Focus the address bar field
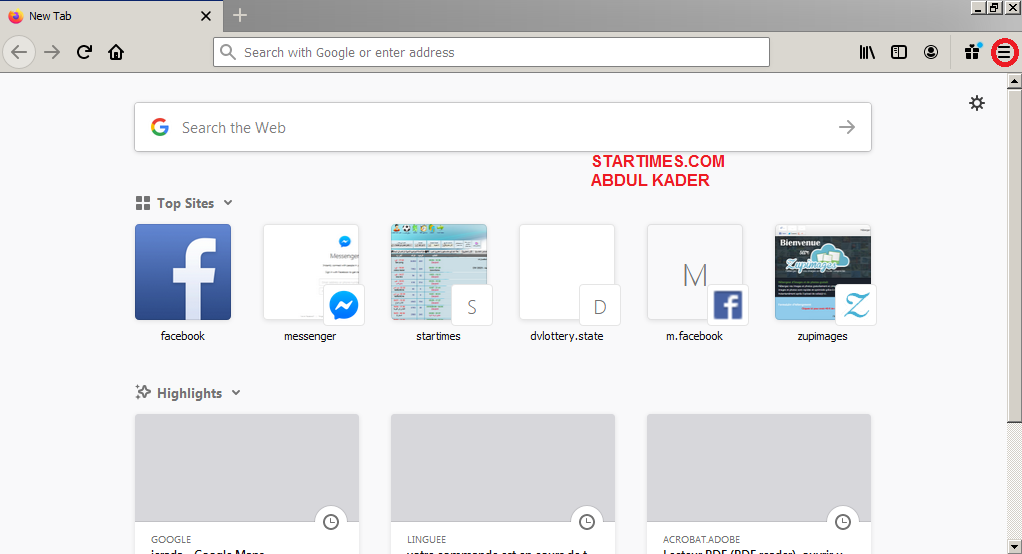This screenshot has width=1022, height=554. click(x=491, y=52)
